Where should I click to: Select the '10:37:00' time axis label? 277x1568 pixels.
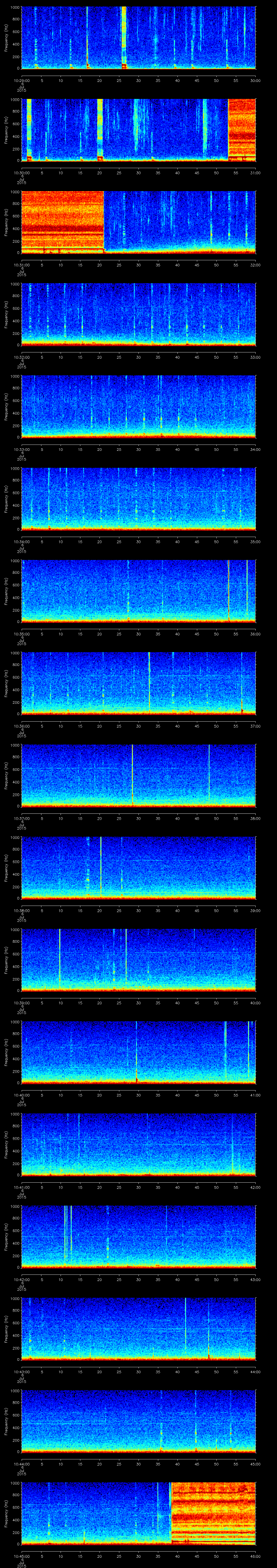point(21,818)
